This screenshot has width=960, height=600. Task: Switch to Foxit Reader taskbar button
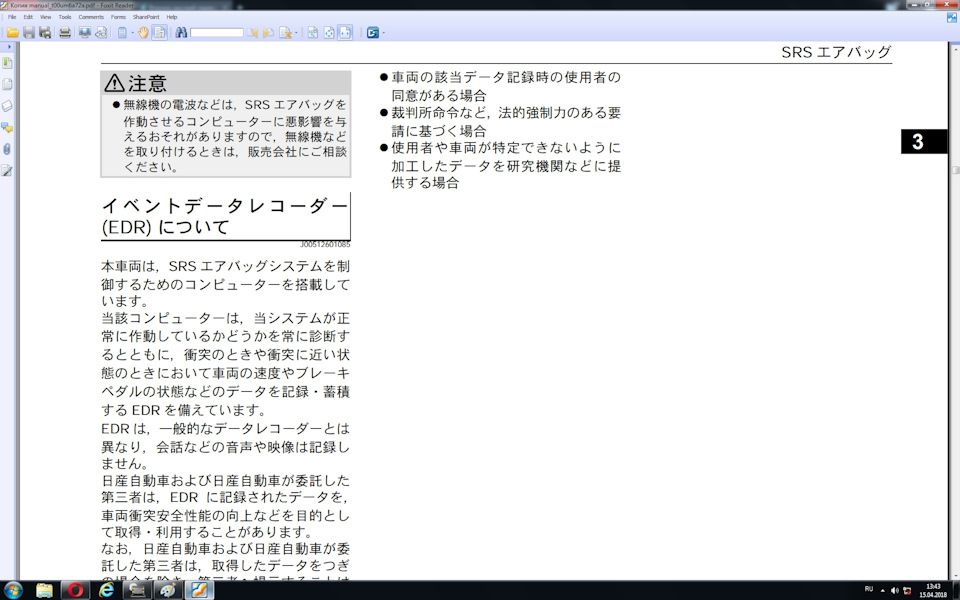[200, 590]
